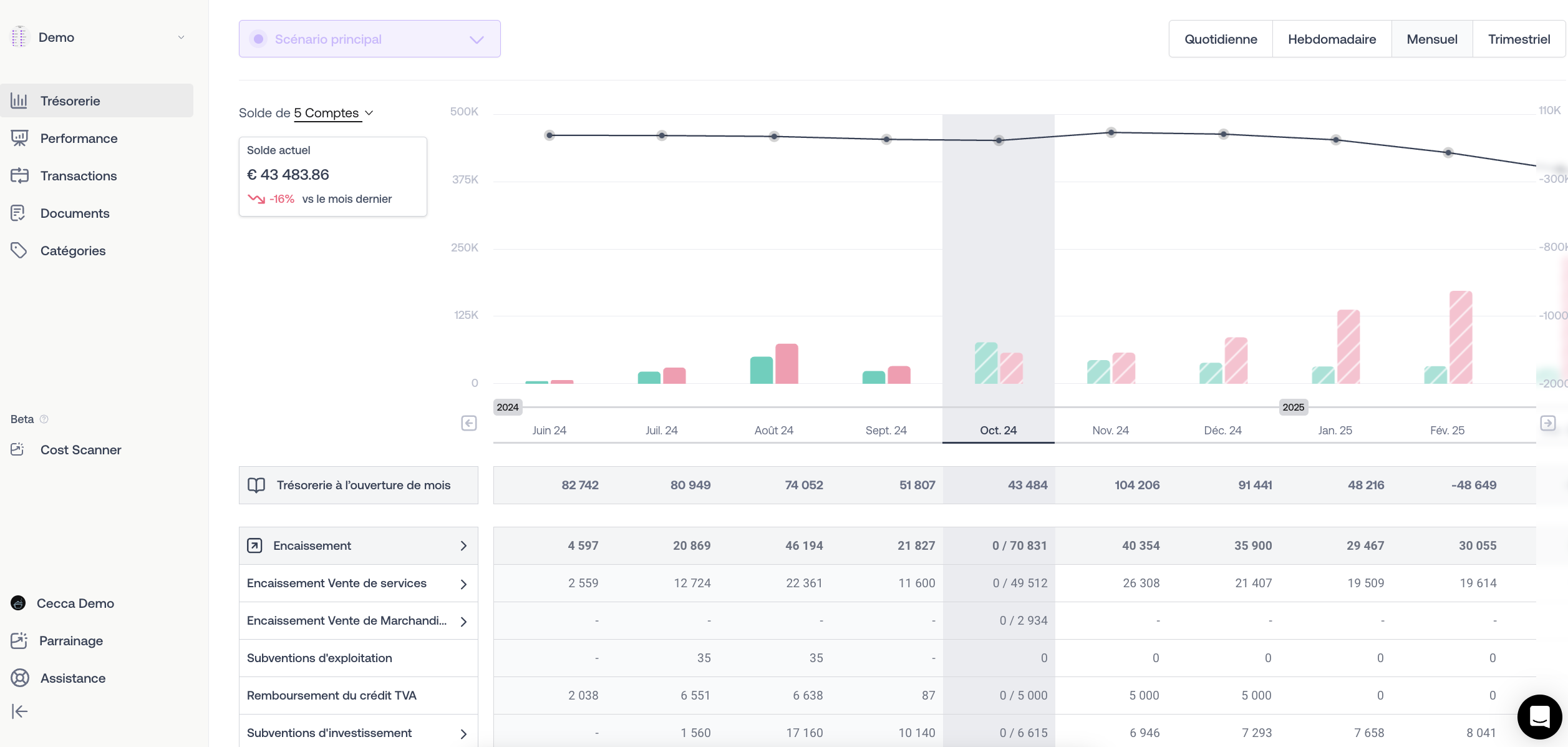Click the Catégories tag icon
This screenshot has width=1568, height=747.
pos(19,250)
